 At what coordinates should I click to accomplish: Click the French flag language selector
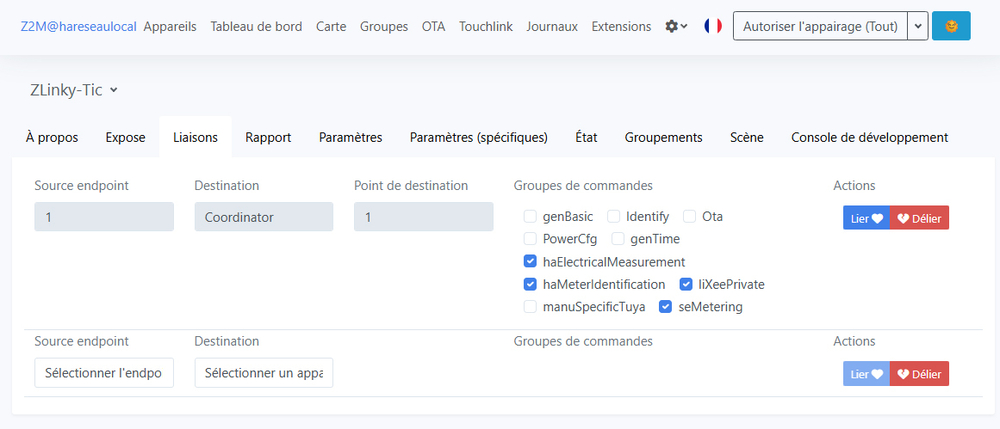click(713, 26)
